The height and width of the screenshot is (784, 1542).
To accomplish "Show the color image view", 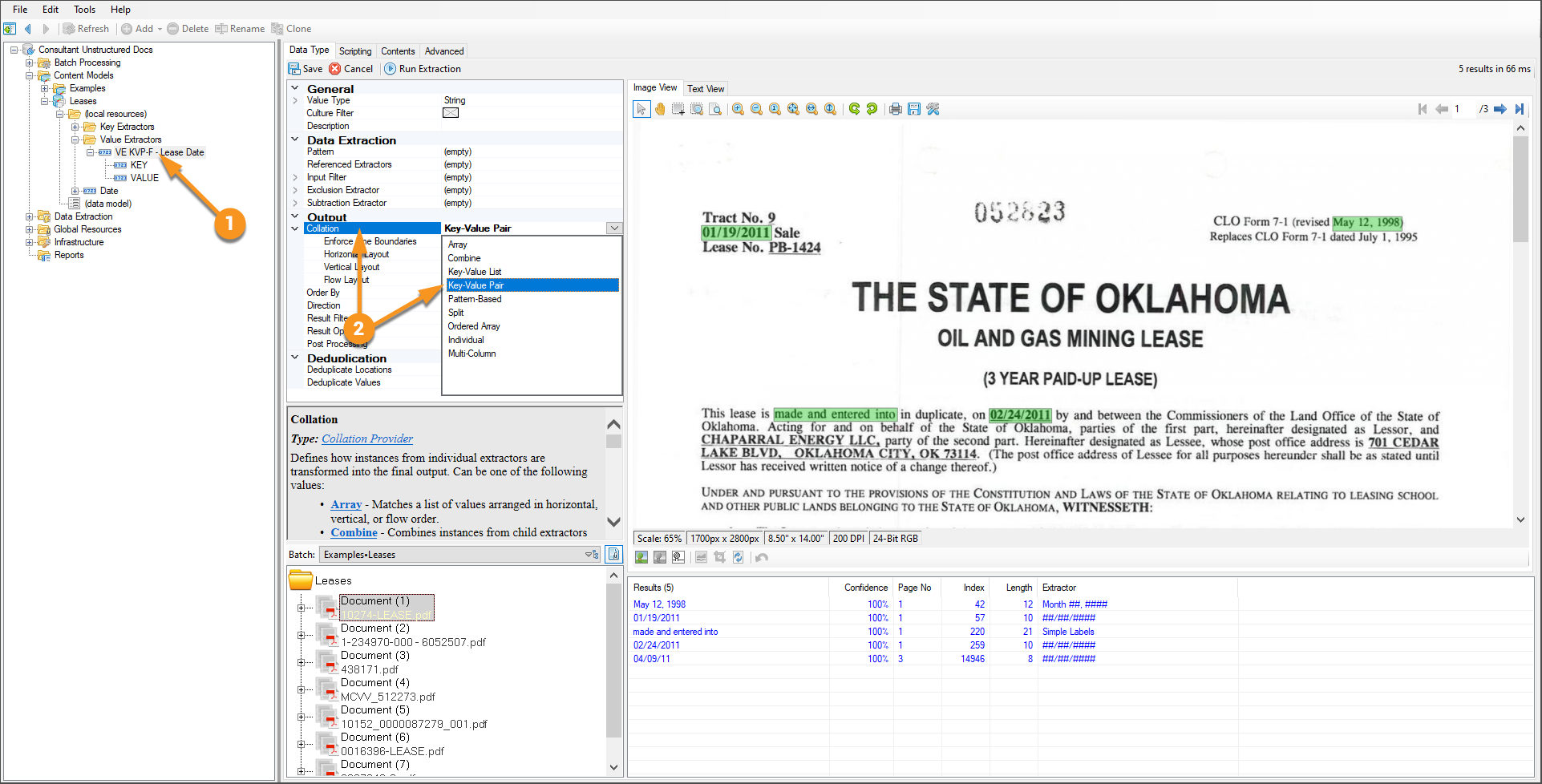I will click(x=641, y=557).
